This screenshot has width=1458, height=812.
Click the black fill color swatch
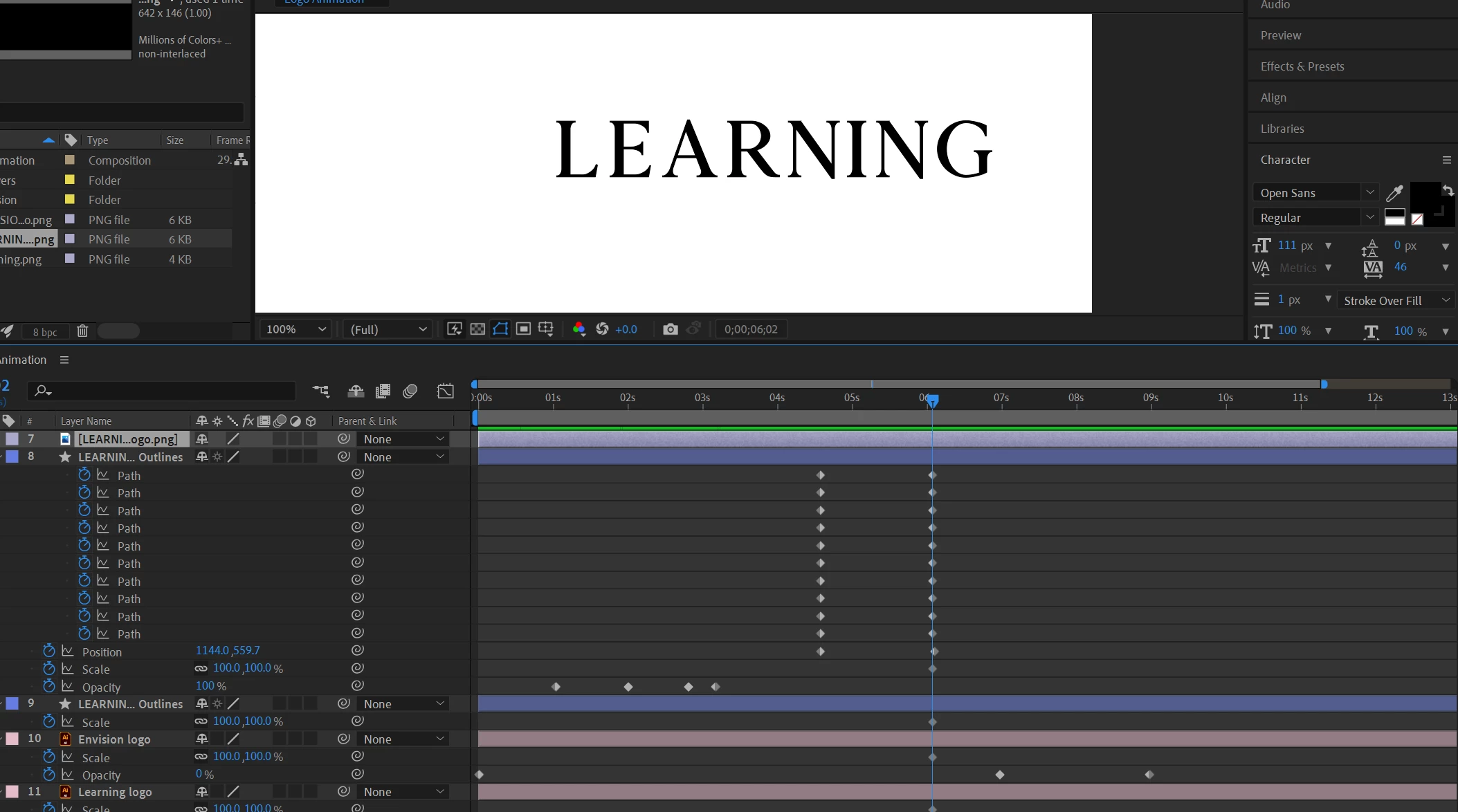pos(1424,197)
